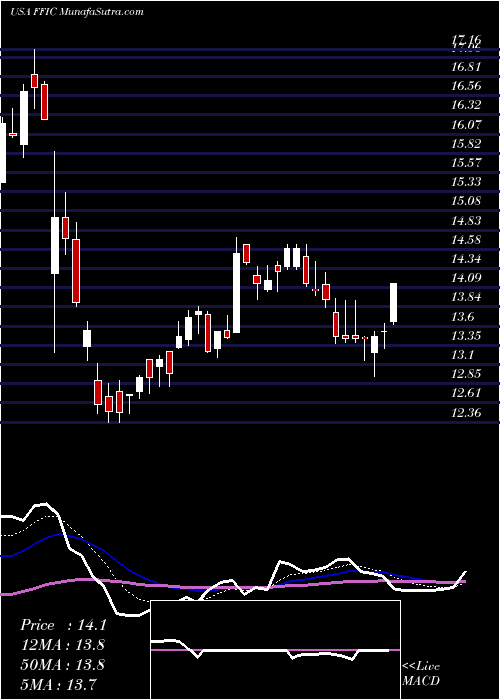Click the 12.85 price axis label
The width and height of the screenshot is (500, 700).
(466, 374)
